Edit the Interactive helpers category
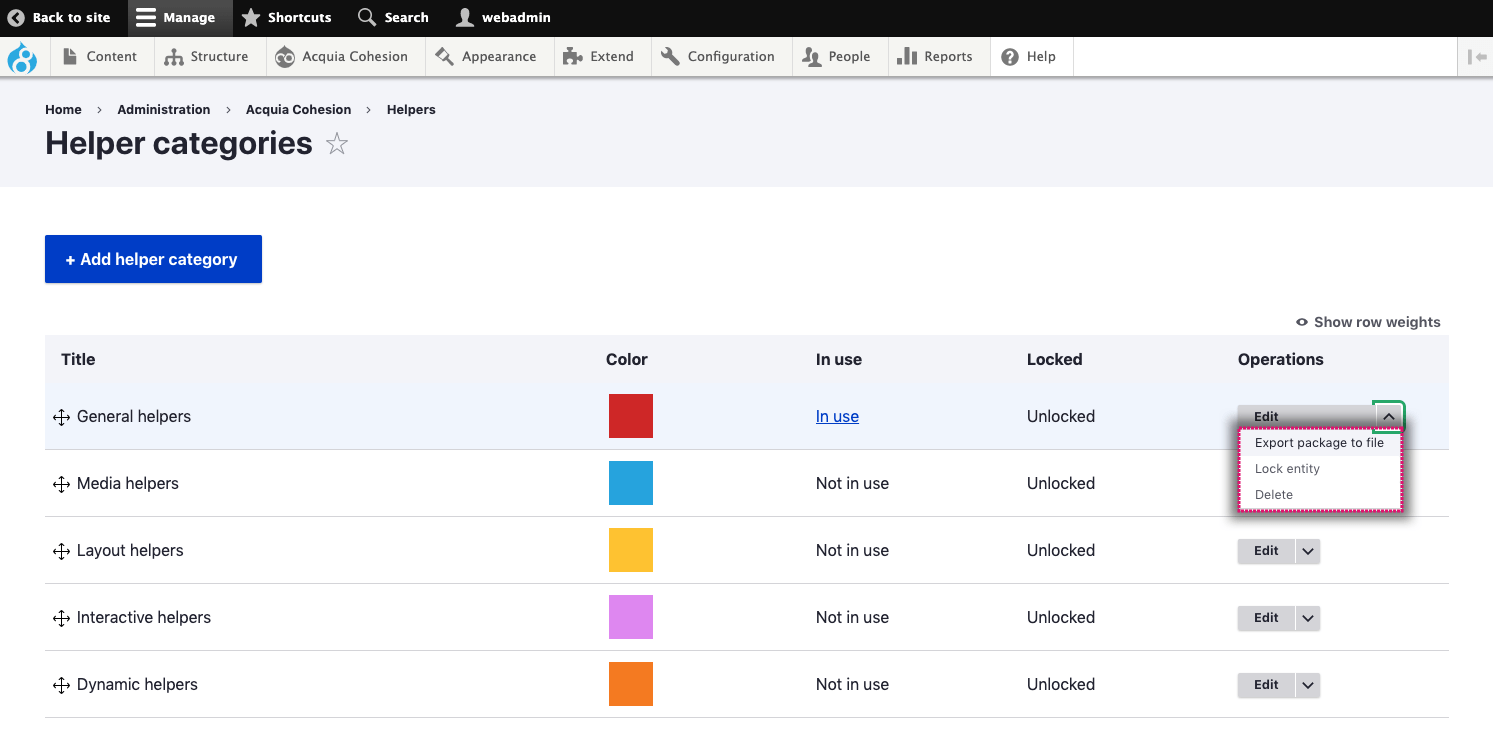 1266,618
